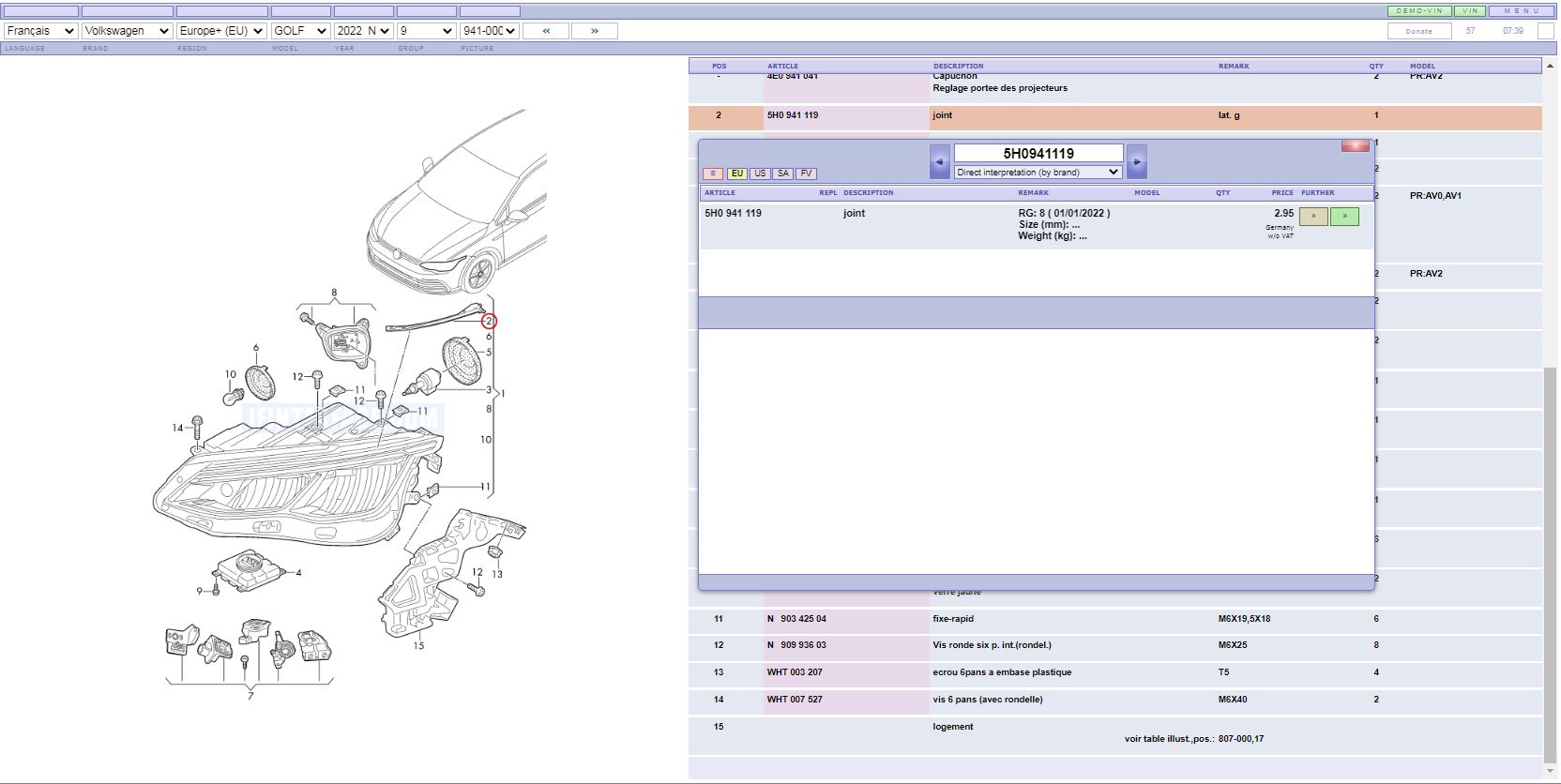1561x784 pixels.
Task: Go to the previous picture with « button
Action: (x=546, y=31)
